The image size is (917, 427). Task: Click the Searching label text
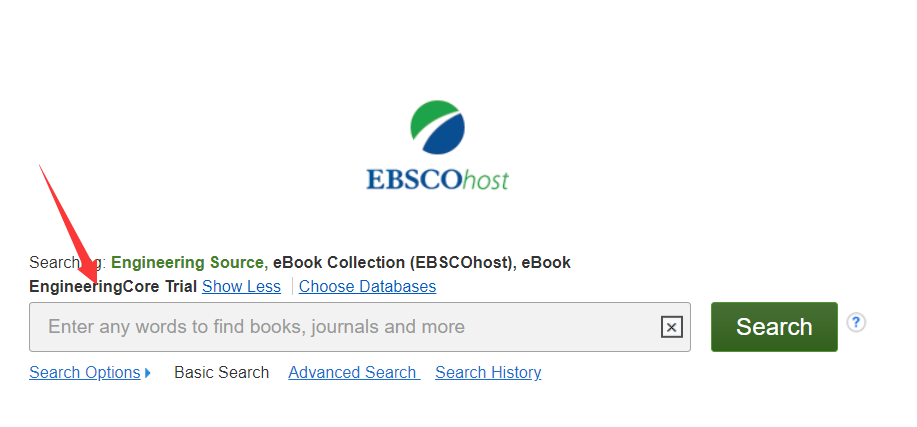coord(67,263)
